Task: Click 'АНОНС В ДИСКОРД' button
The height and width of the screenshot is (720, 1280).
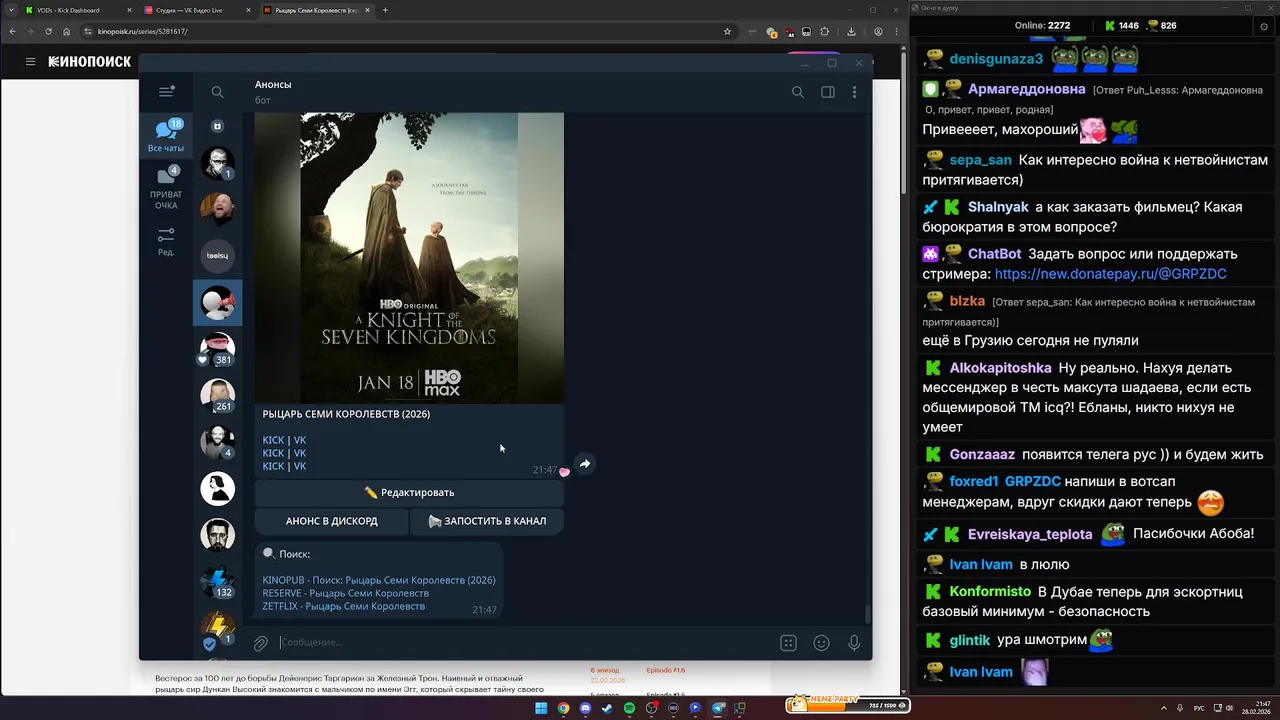Action: [331, 521]
